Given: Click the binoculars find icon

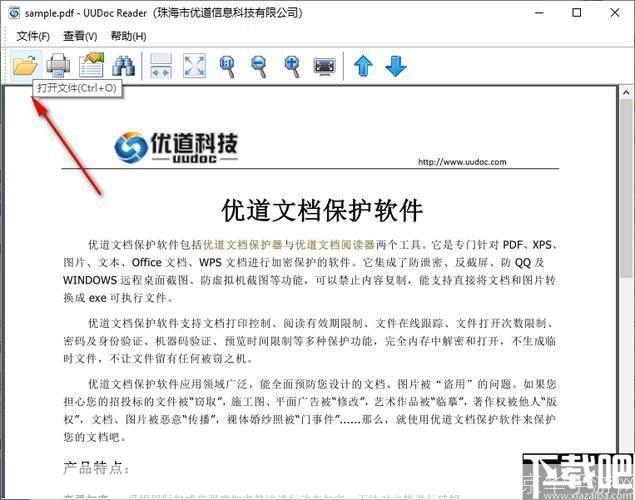Looking at the screenshot, I should click(124, 66).
